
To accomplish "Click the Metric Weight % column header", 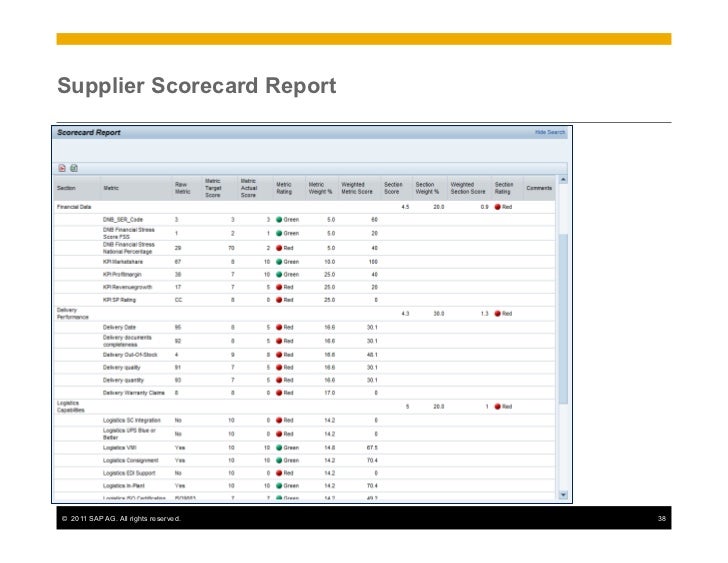I will coord(320,188).
